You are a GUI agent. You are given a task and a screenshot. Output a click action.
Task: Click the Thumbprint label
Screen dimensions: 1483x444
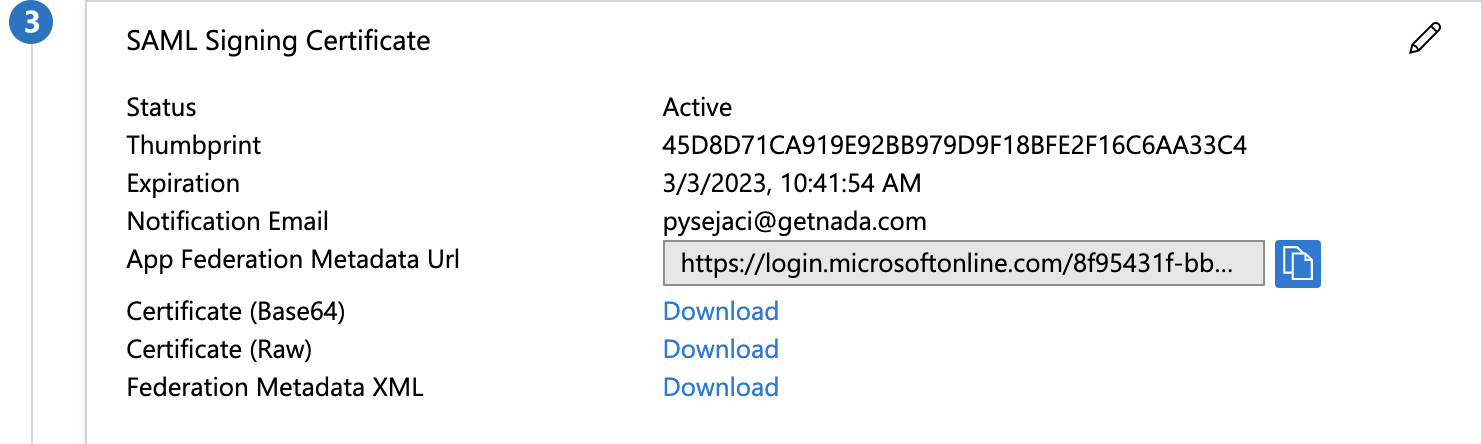click(193, 145)
